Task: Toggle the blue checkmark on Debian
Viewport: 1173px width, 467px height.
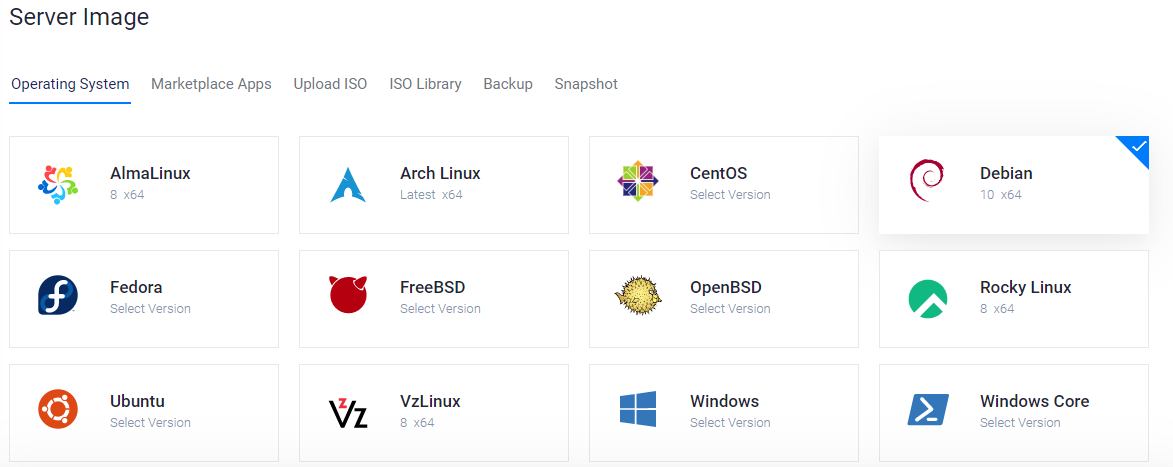Action: click(x=1136, y=149)
